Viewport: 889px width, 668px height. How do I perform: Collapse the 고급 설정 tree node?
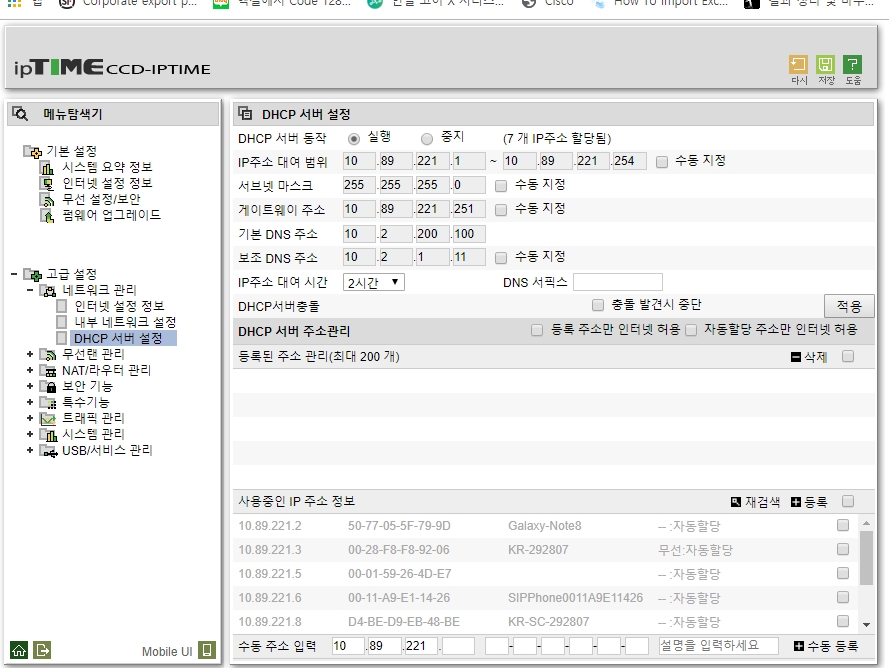[x=14, y=274]
